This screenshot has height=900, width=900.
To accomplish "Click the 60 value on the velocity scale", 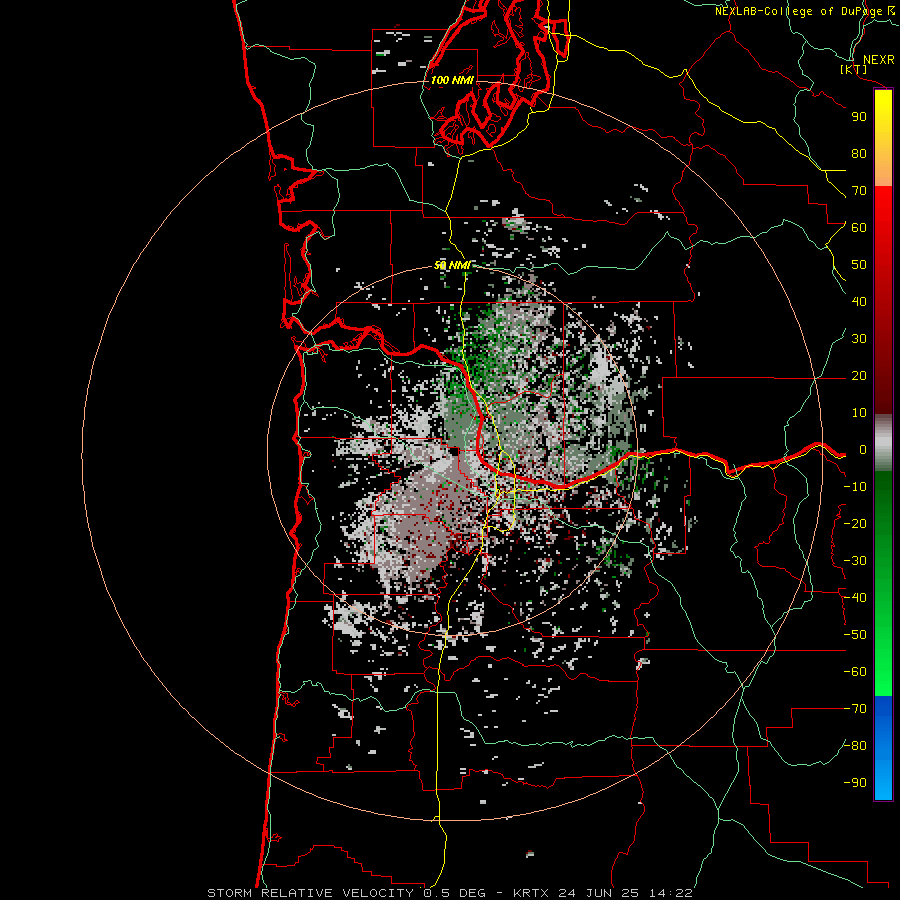I will coord(859,228).
